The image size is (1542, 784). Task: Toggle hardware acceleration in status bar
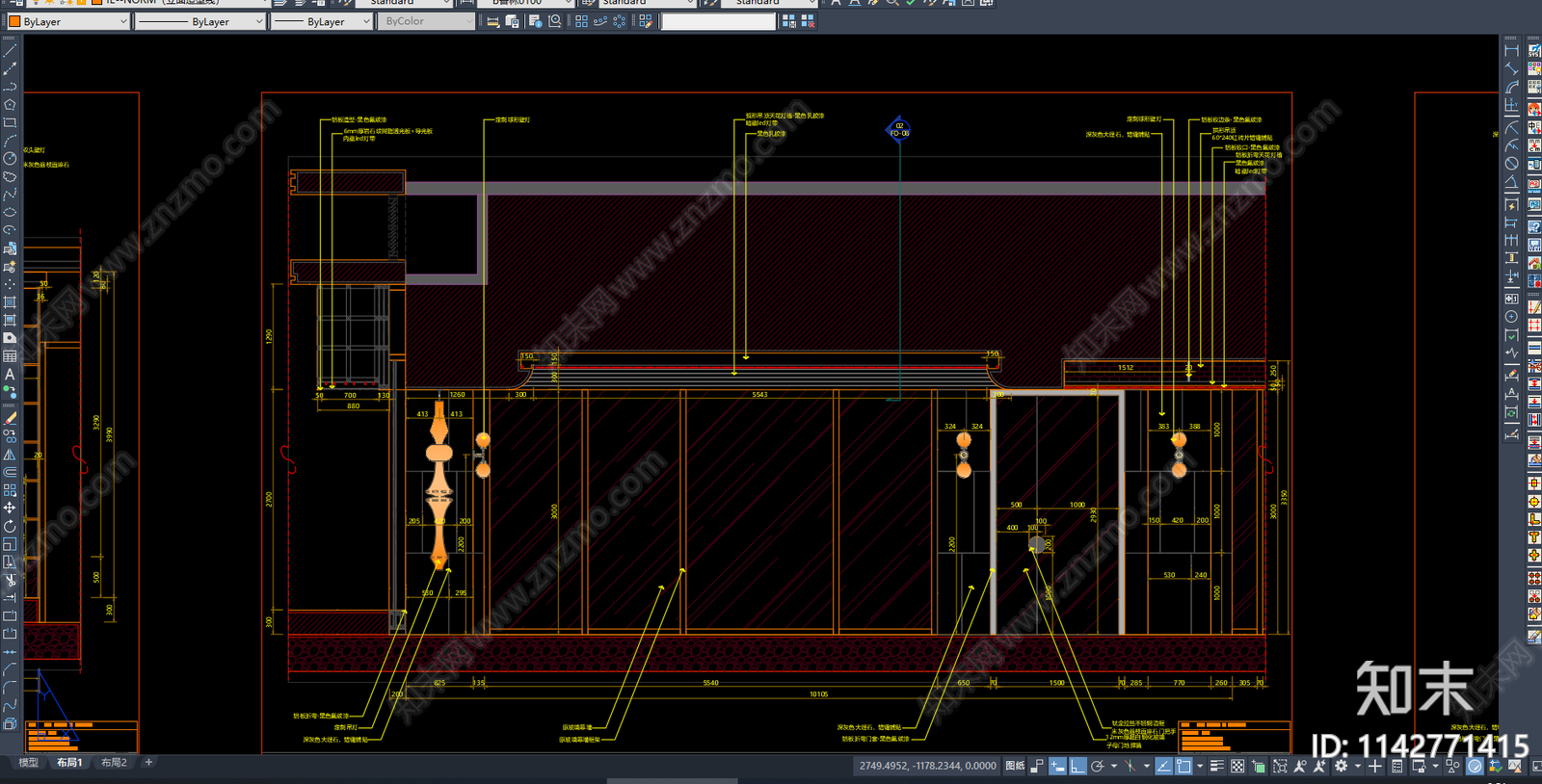tap(1475, 766)
